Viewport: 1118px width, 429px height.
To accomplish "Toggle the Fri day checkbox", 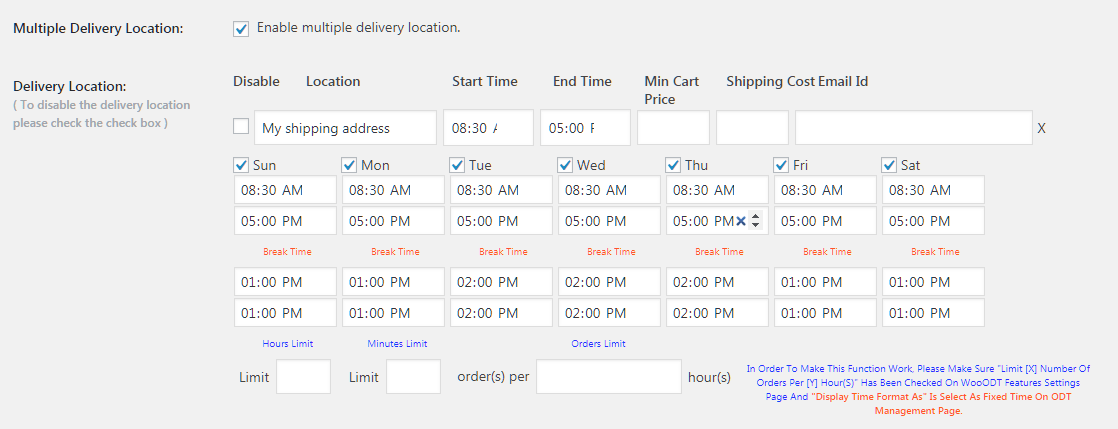I will click(x=781, y=165).
